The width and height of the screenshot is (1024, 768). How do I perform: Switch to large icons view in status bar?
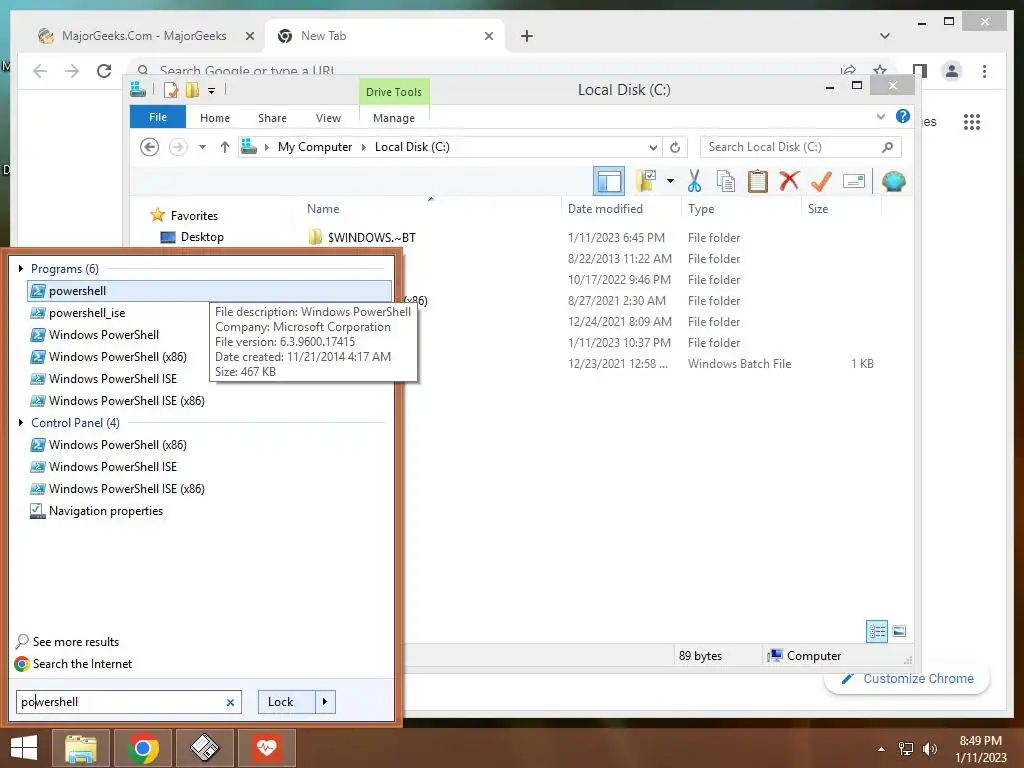tap(899, 631)
